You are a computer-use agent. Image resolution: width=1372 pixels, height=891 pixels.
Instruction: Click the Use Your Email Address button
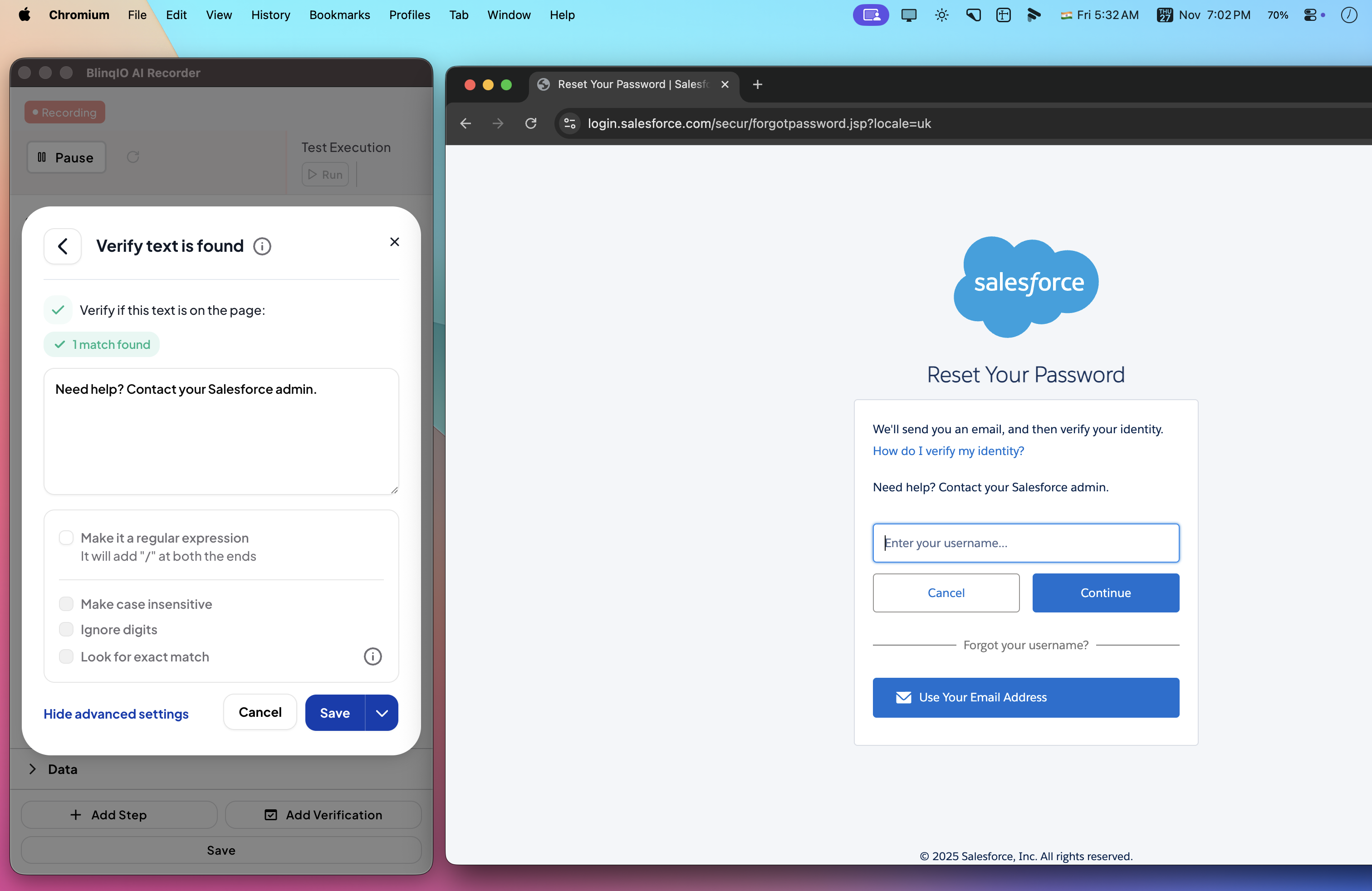1025,697
